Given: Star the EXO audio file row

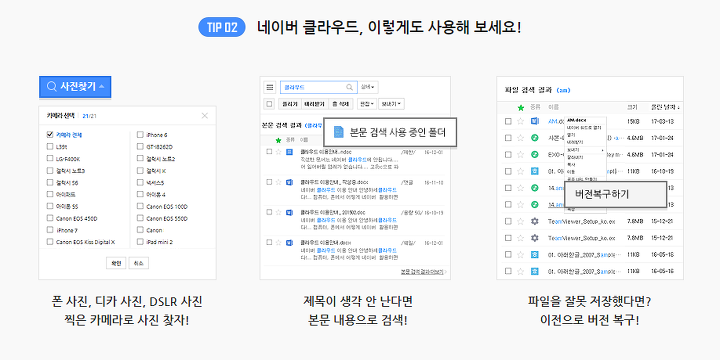Looking at the screenshot, I should point(520,154).
